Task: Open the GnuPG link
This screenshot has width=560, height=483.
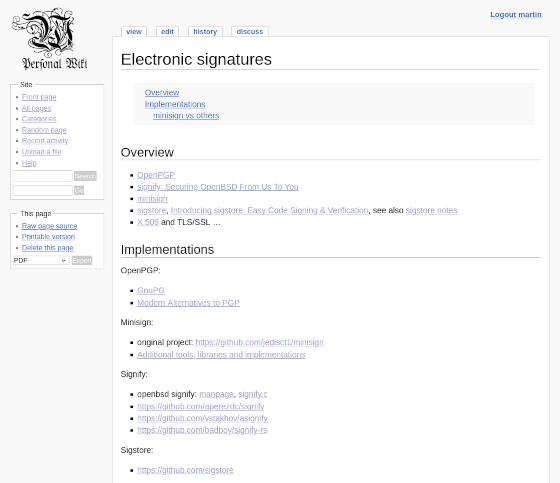Action: point(151,290)
